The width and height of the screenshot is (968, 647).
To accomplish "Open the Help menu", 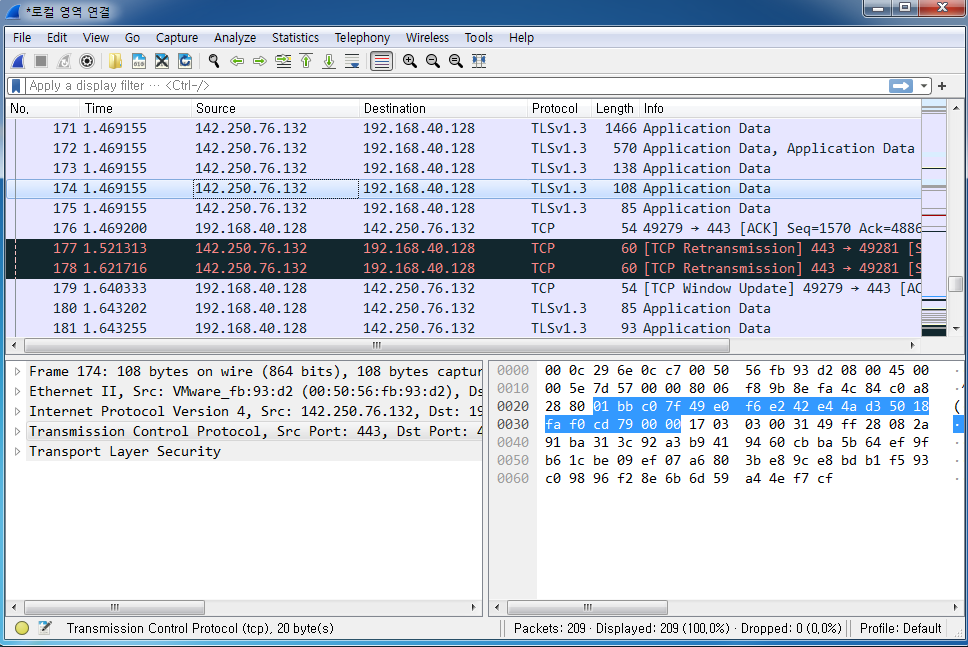I will pyautogui.click(x=521, y=38).
